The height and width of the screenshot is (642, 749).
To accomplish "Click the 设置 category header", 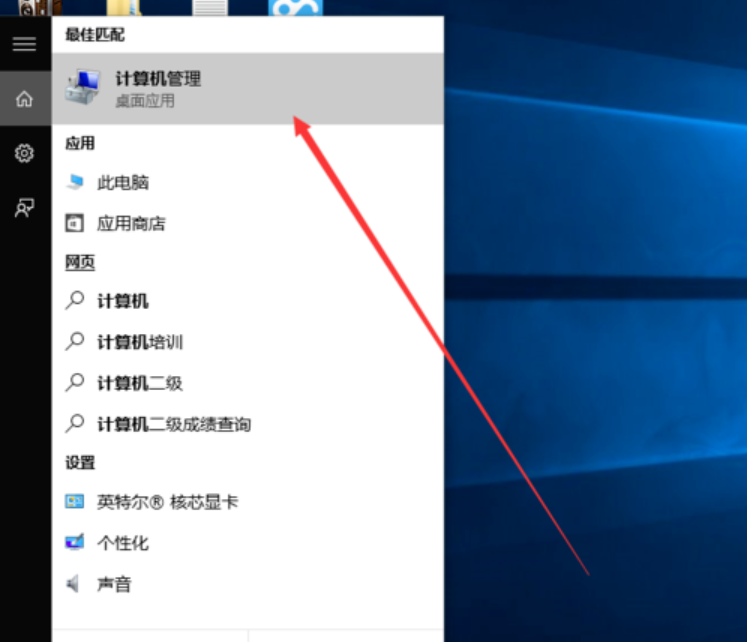I will [80, 463].
